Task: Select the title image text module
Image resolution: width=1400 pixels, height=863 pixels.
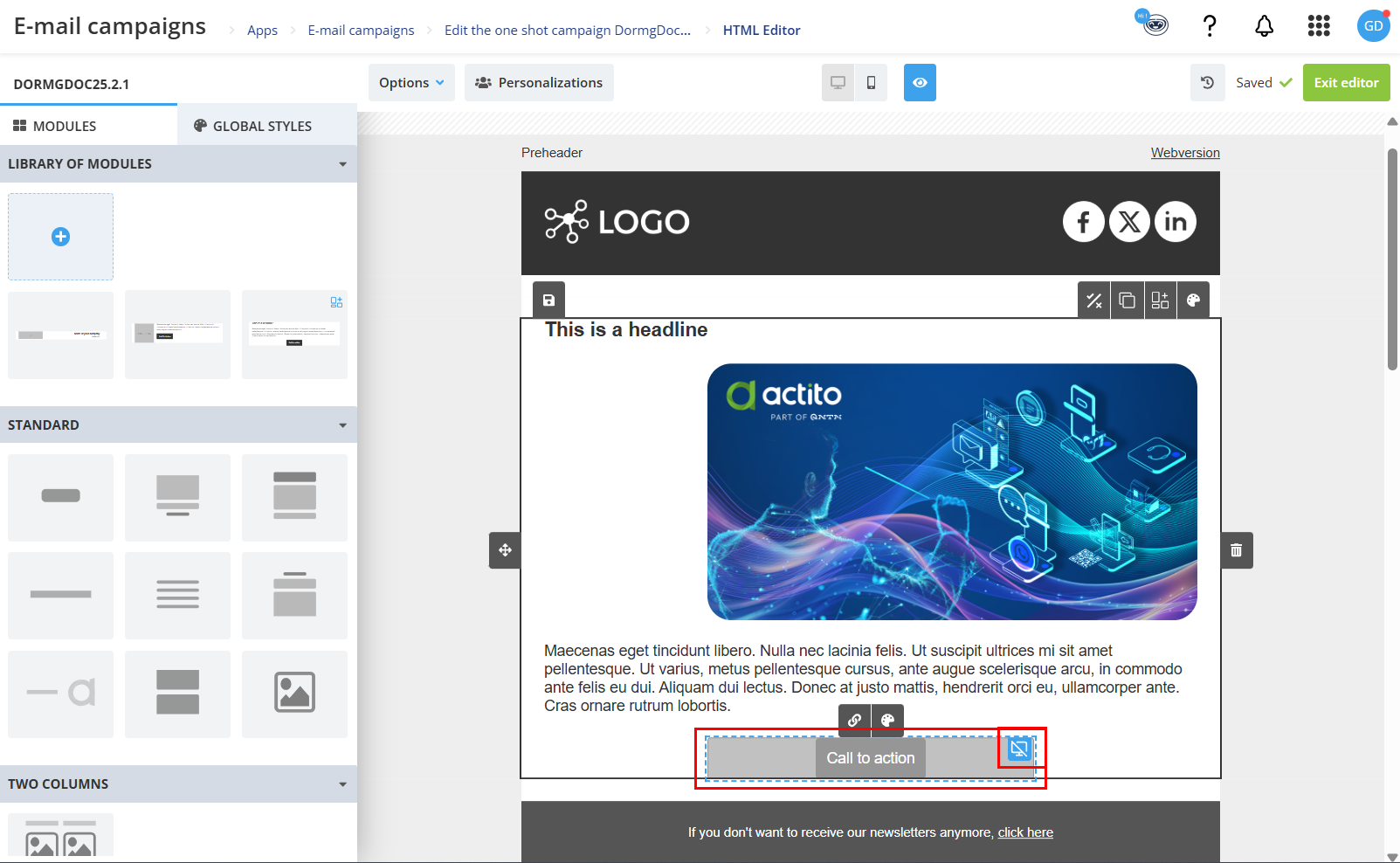Action: click(x=294, y=497)
